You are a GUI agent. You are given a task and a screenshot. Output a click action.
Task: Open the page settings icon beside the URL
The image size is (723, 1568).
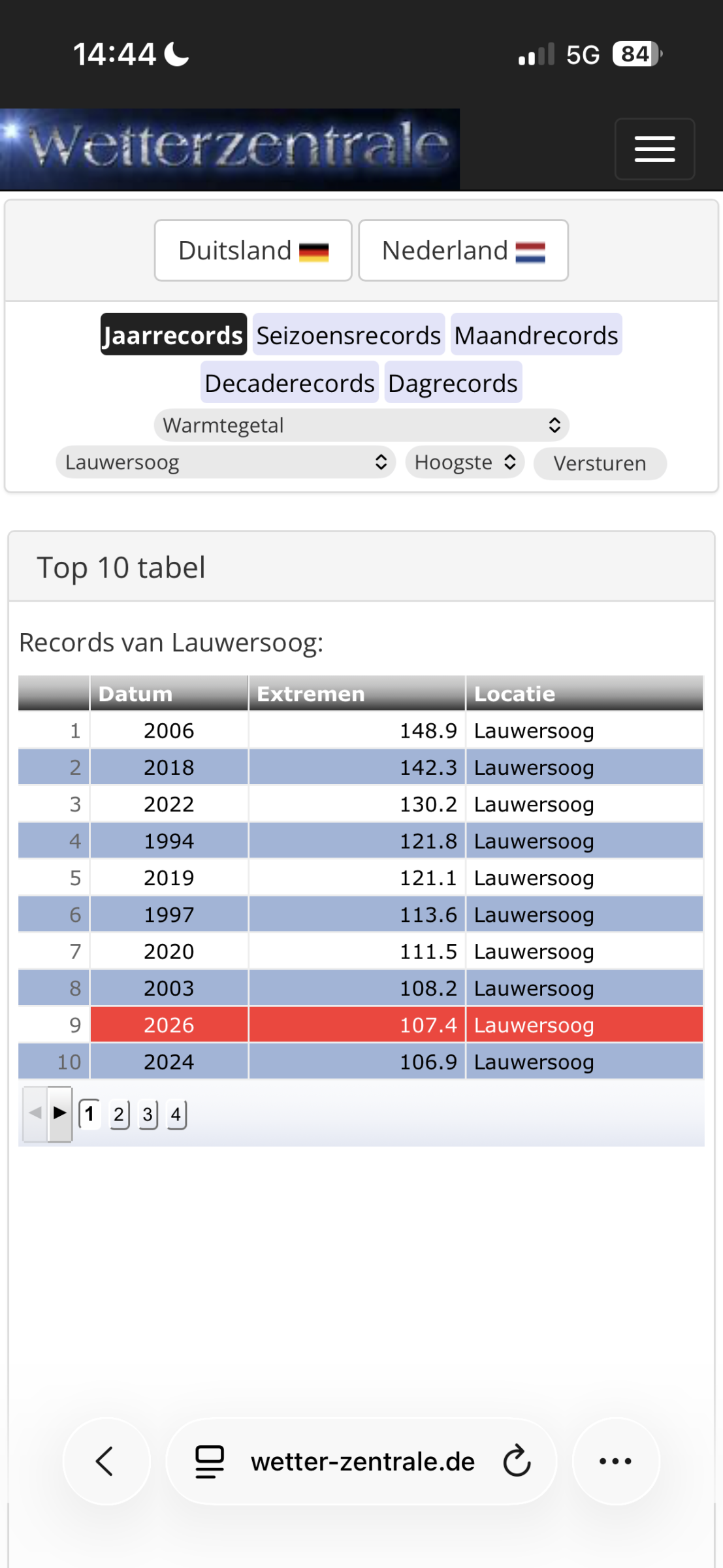[x=210, y=1461]
